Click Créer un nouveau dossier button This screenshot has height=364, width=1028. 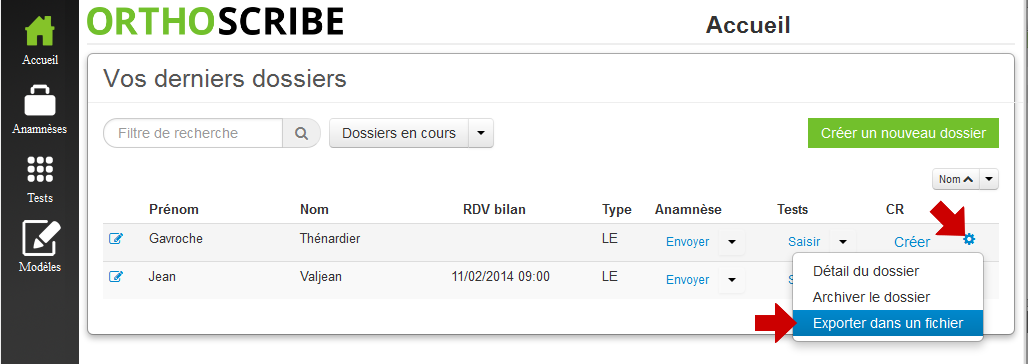[903, 133]
